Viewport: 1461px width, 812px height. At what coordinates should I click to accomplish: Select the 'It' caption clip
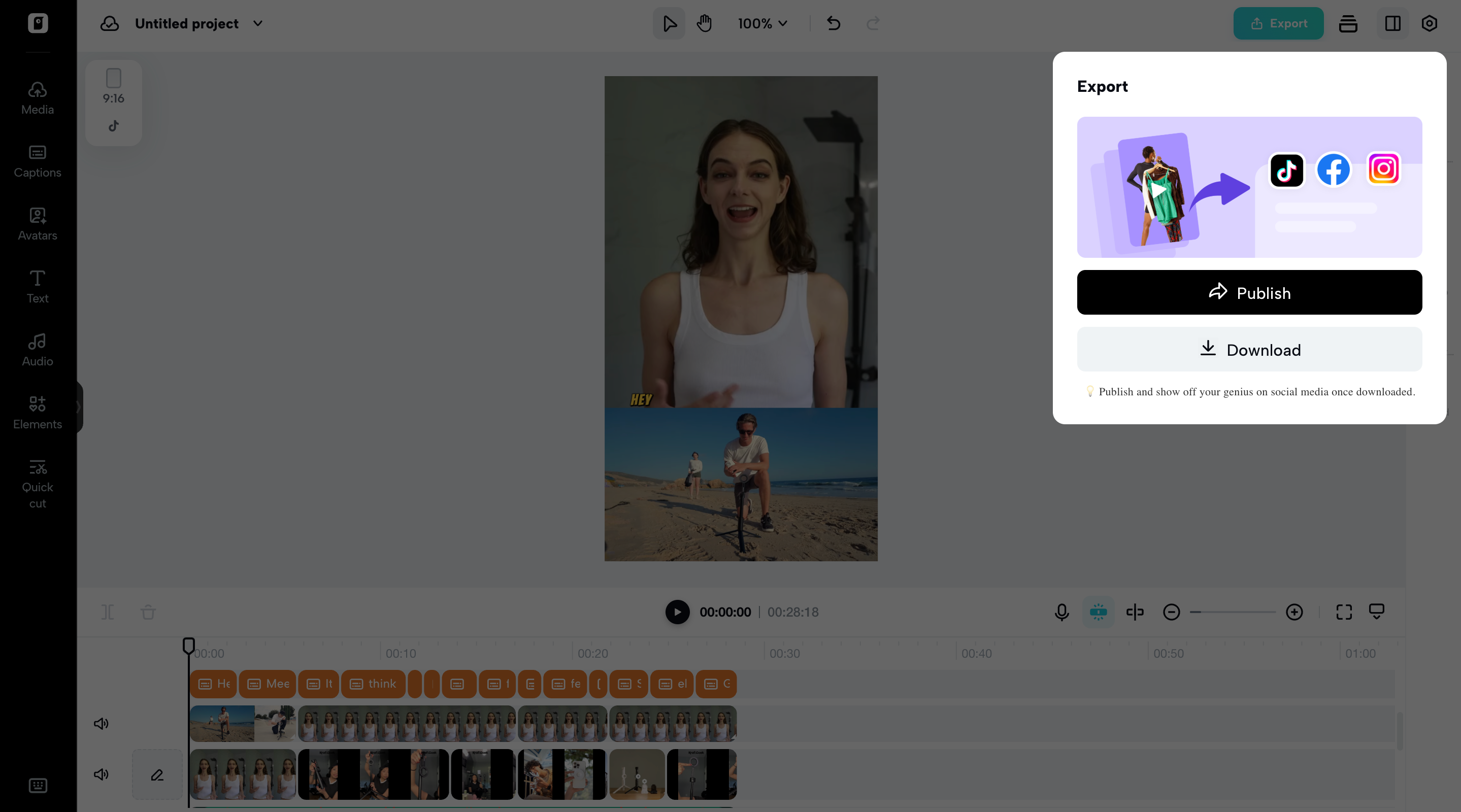(x=319, y=684)
